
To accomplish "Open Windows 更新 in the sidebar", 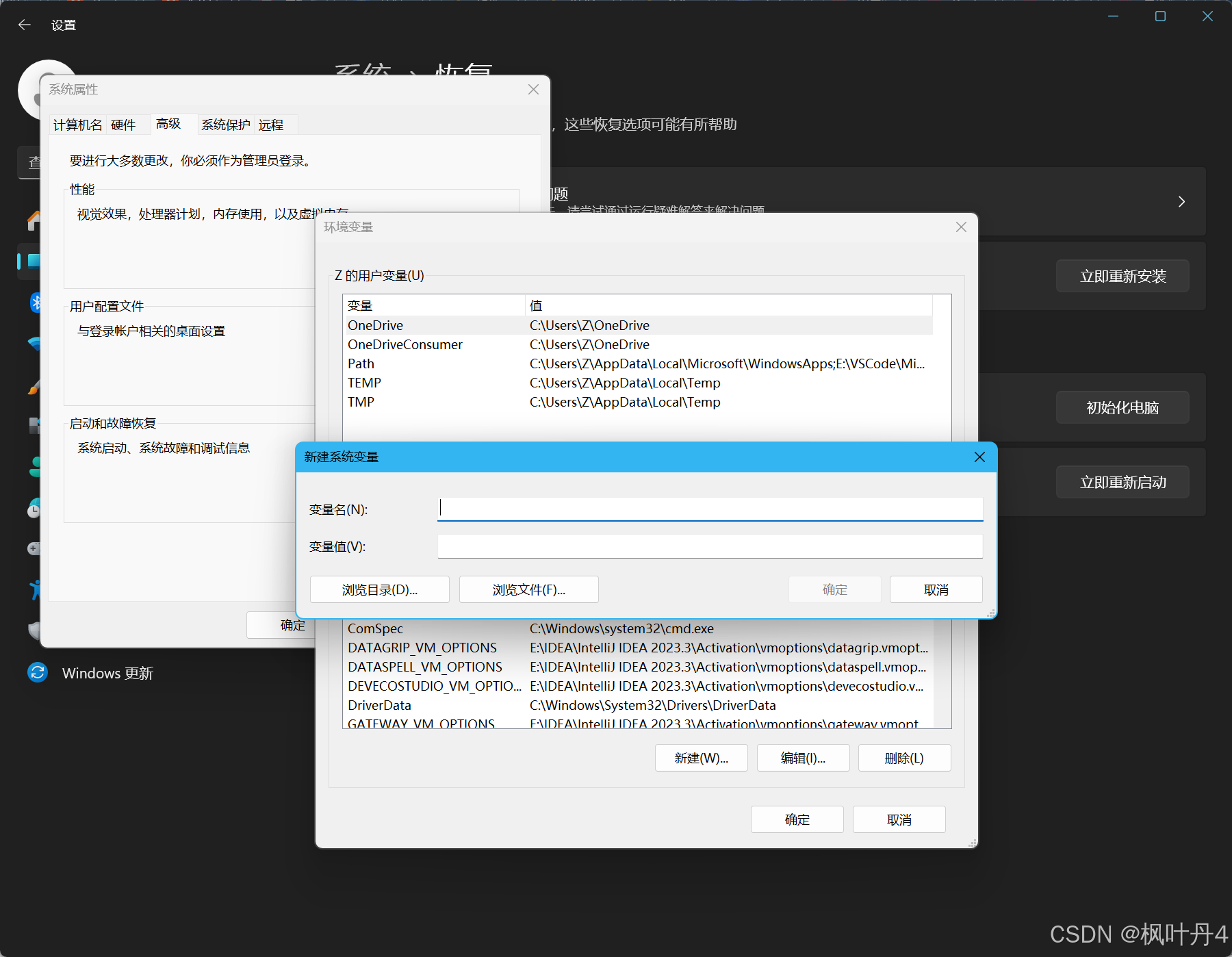I will (107, 673).
